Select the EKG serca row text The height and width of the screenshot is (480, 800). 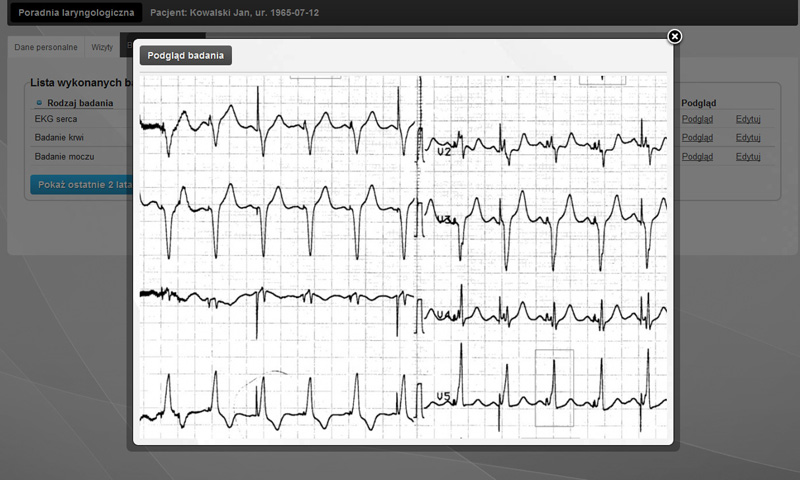[56, 119]
